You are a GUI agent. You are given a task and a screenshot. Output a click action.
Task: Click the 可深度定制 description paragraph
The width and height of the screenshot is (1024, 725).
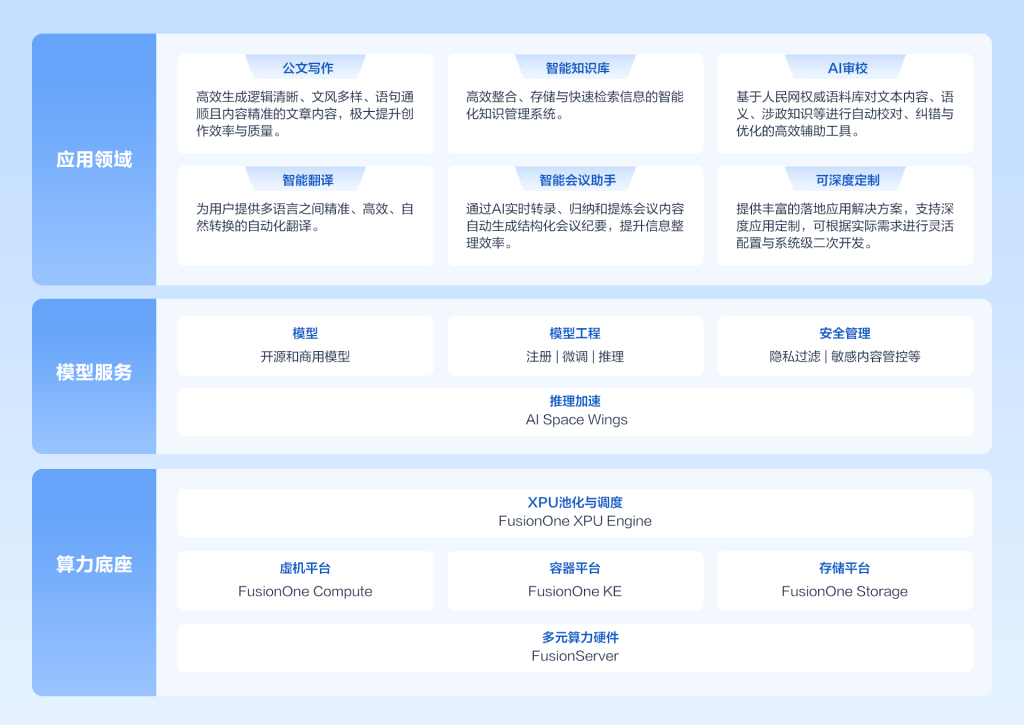click(x=845, y=226)
